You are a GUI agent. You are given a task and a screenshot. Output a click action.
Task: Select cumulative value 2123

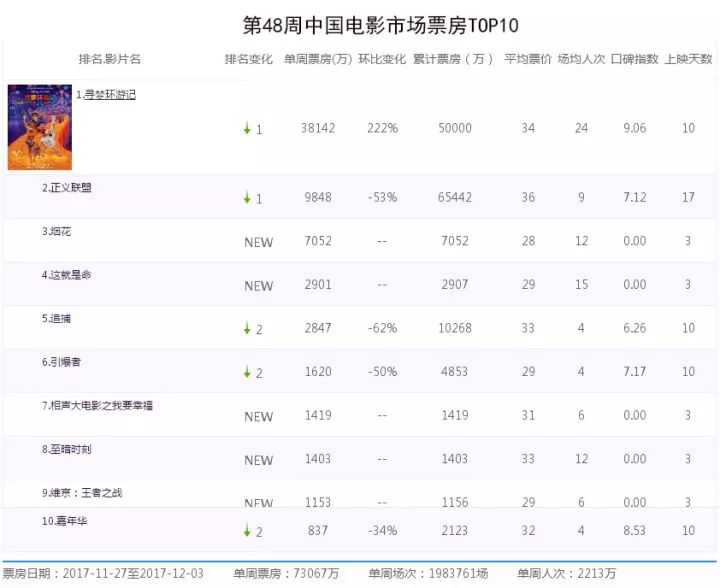pos(455,531)
